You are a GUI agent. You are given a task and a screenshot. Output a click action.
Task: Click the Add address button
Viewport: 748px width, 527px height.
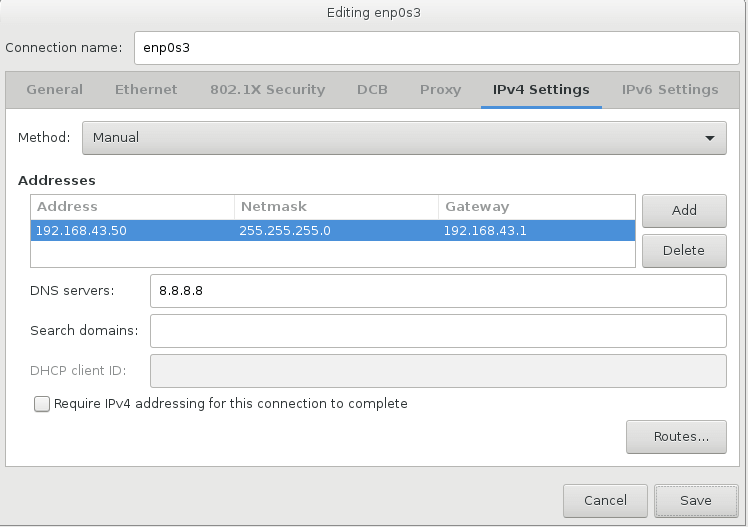click(x=684, y=211)
